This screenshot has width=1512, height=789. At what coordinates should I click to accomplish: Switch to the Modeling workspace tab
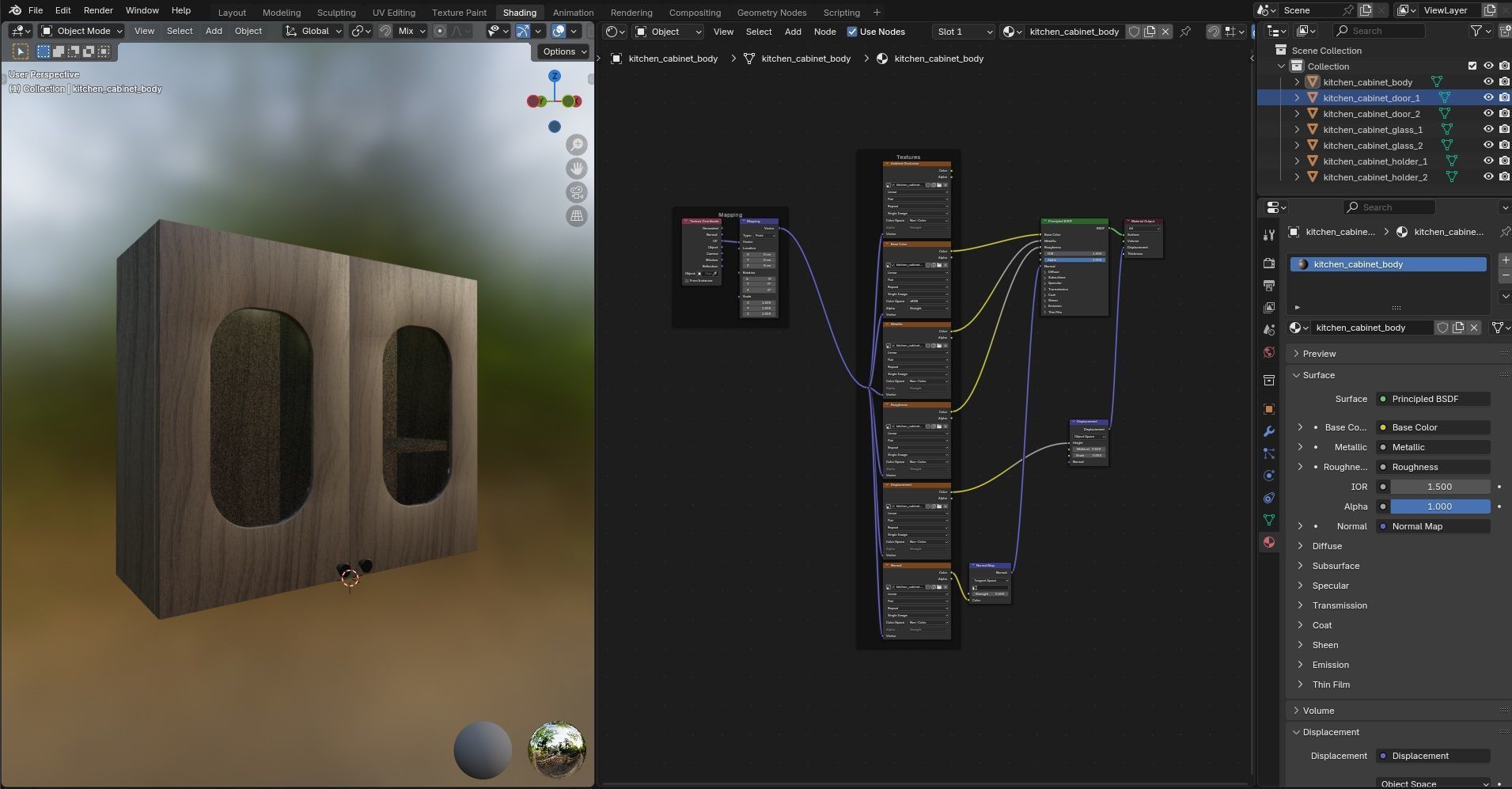pyautogui.click(x=282, y=13)
